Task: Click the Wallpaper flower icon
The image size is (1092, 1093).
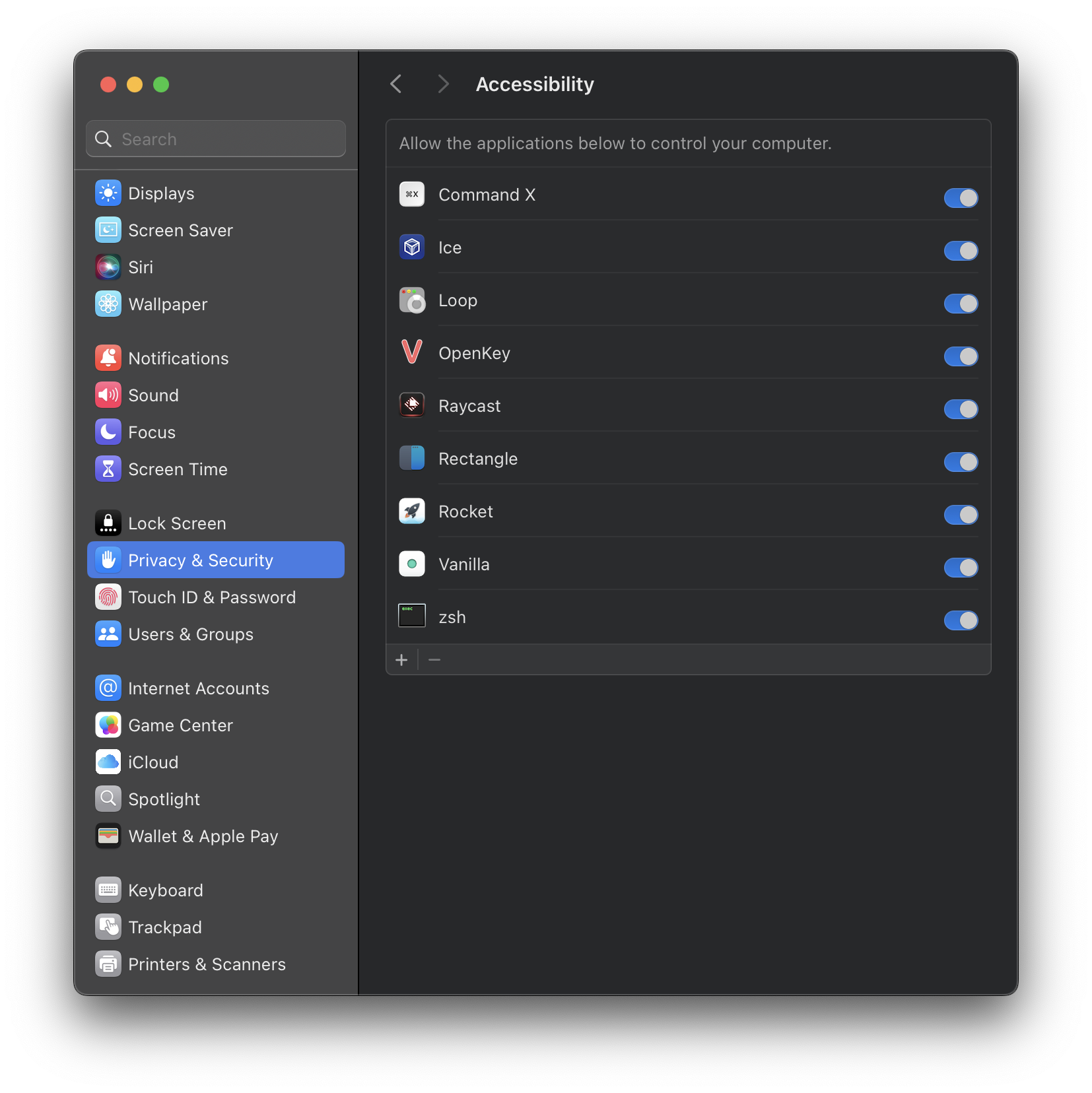Action: 108,304
